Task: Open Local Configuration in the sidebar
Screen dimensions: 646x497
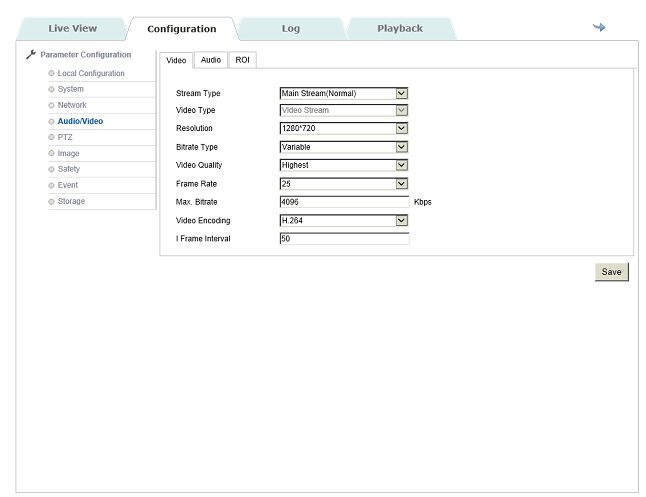Action: [x=91, y=74]
